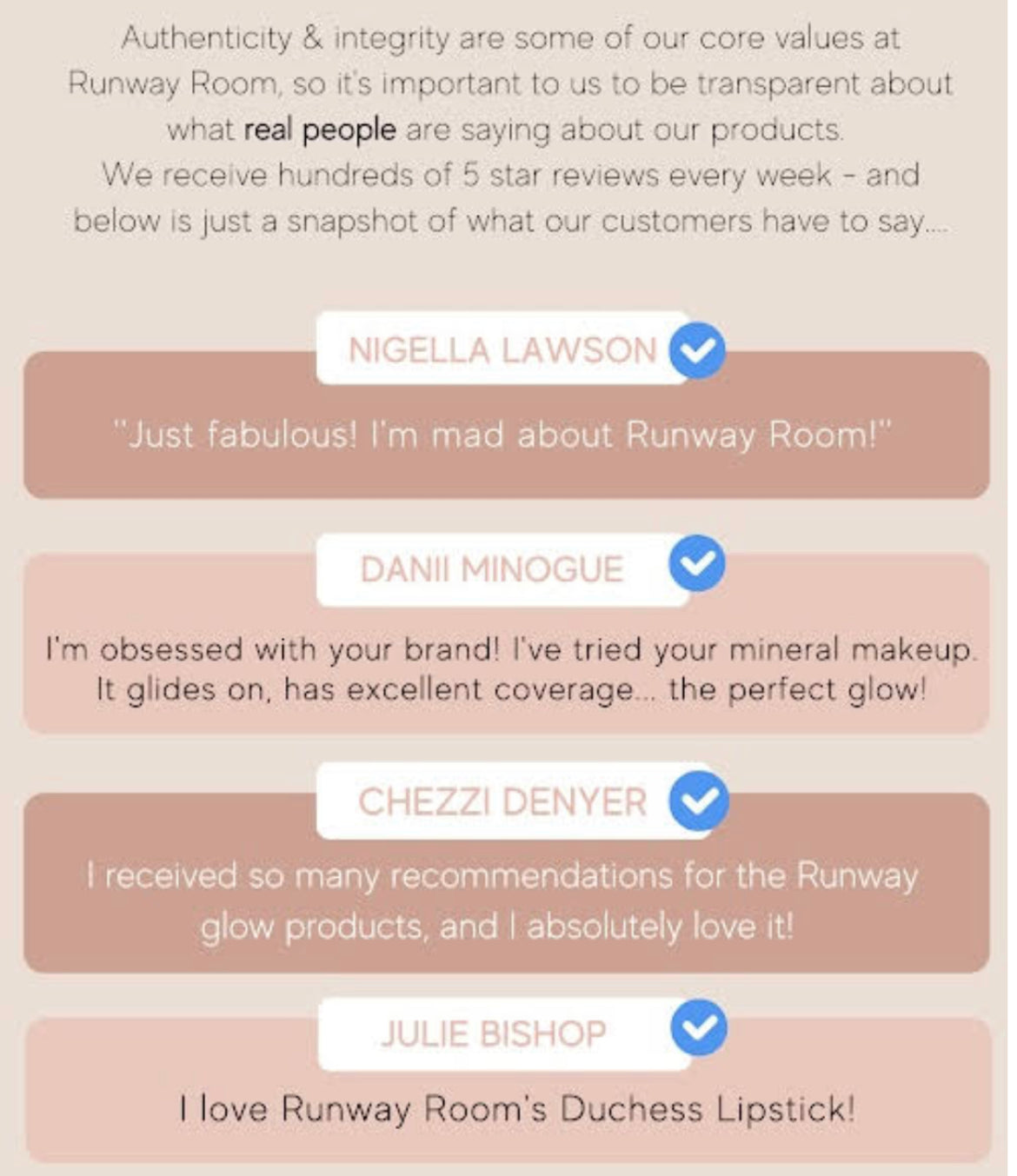This screenshot has height=1176, width=1017.
Task: Click the verified badge beside Nigella Lawson
Action: click(697, 349)
